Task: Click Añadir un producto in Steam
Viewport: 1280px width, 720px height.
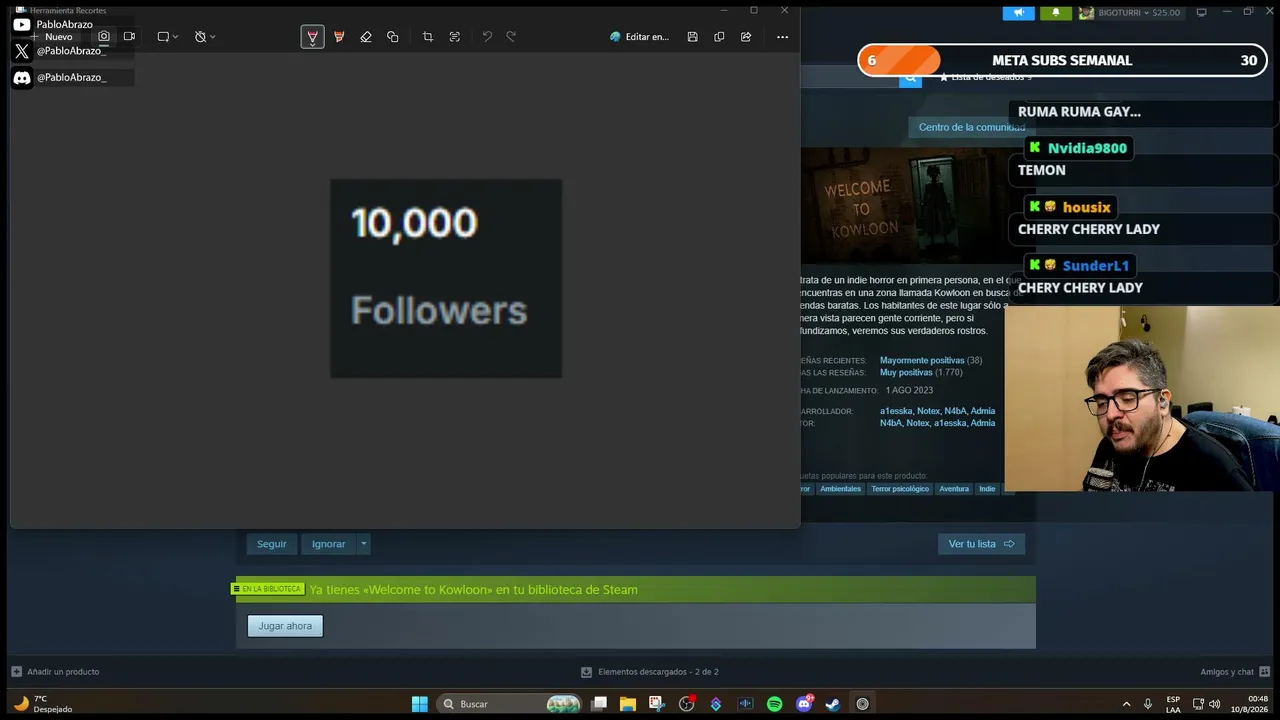Action: (55, 672)
